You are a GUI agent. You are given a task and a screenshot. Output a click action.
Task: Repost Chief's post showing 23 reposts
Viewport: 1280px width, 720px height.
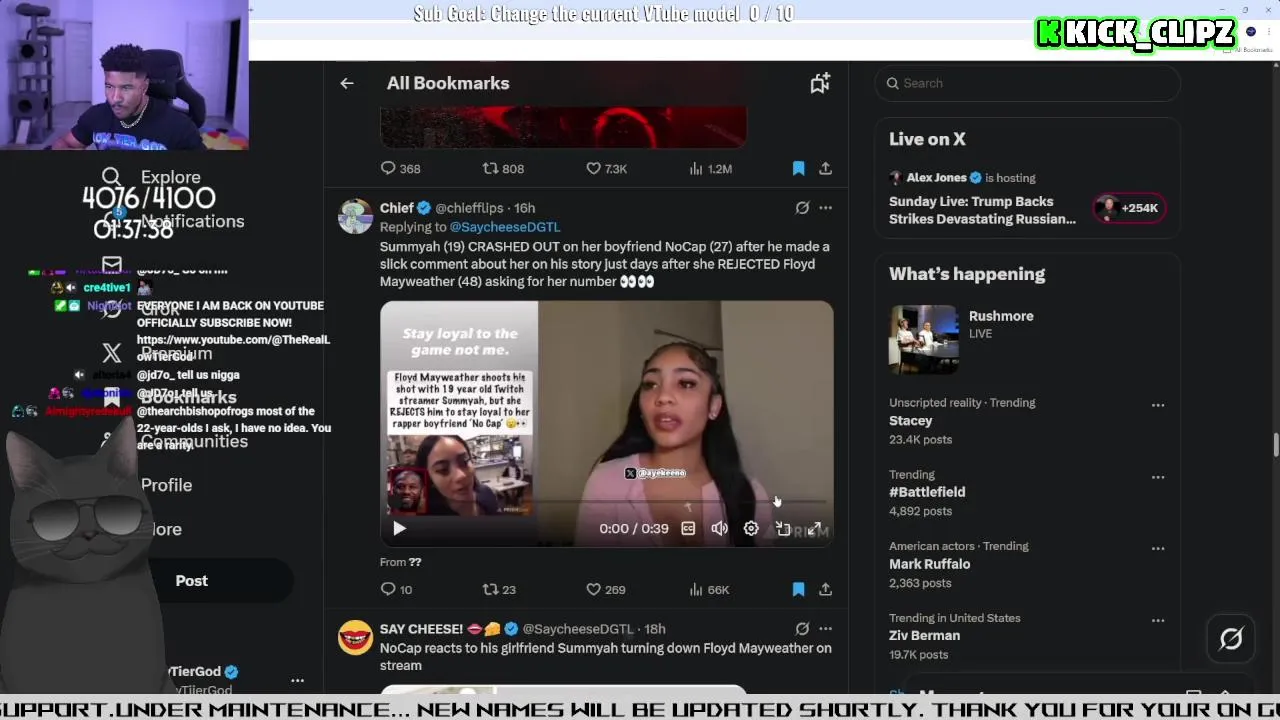(499, 589)
